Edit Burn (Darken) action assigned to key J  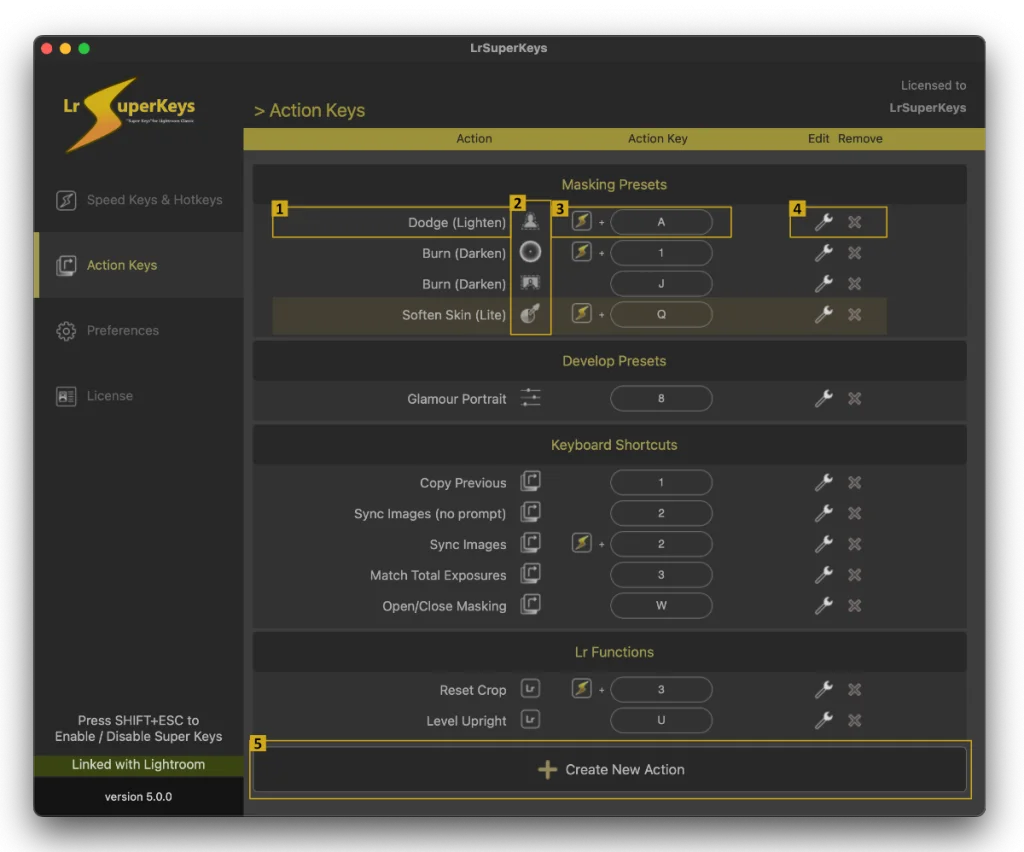tap(824, 283)
